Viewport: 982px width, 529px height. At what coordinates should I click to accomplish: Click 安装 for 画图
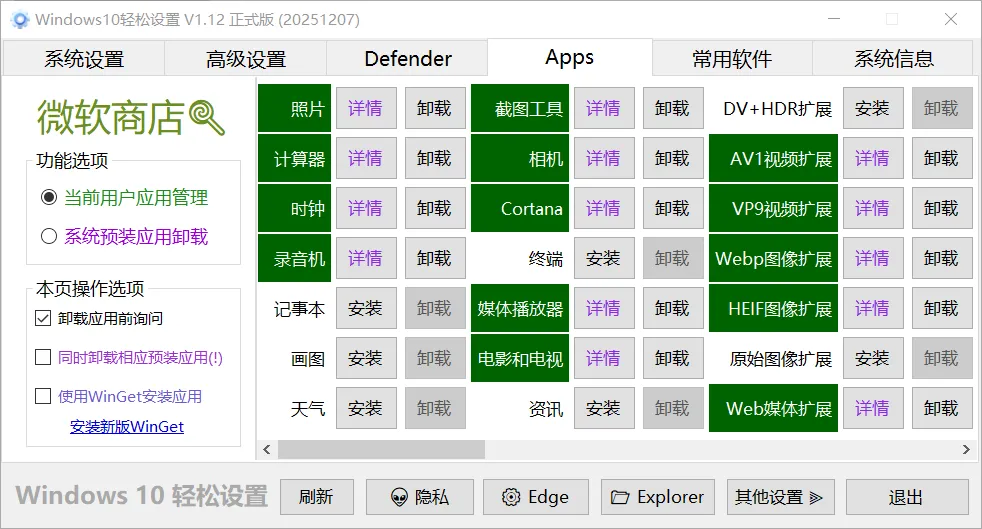click(x=366, y=359)
